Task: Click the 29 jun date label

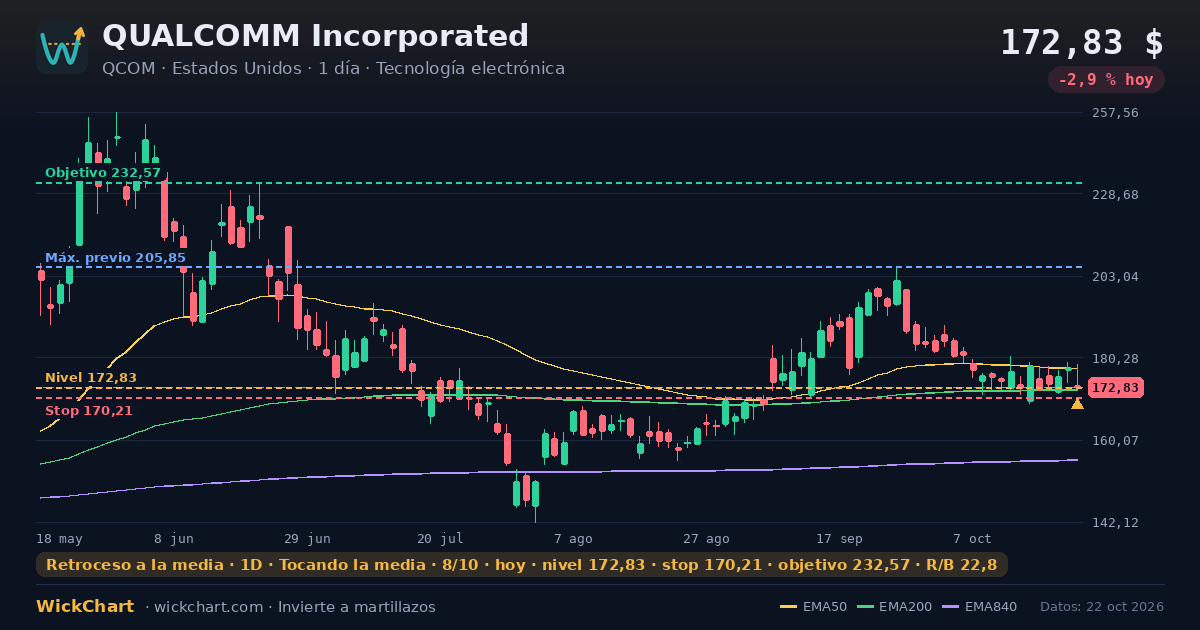Action: click(x=308, y=538)
